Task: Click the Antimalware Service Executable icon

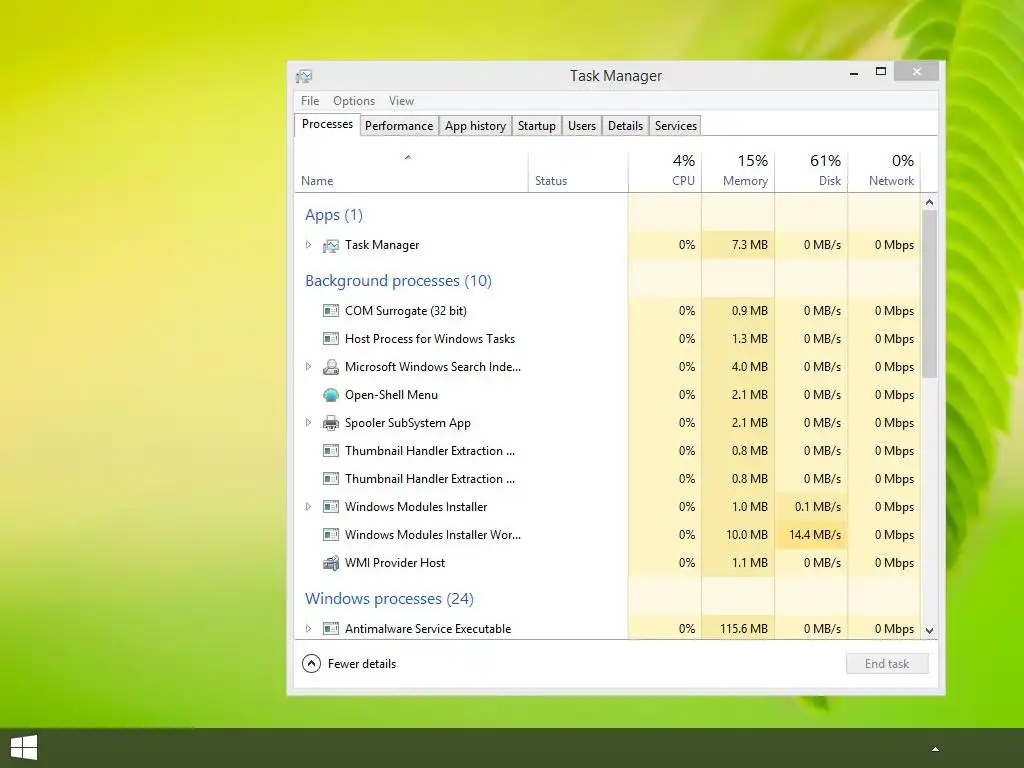Action: (331, 629)
